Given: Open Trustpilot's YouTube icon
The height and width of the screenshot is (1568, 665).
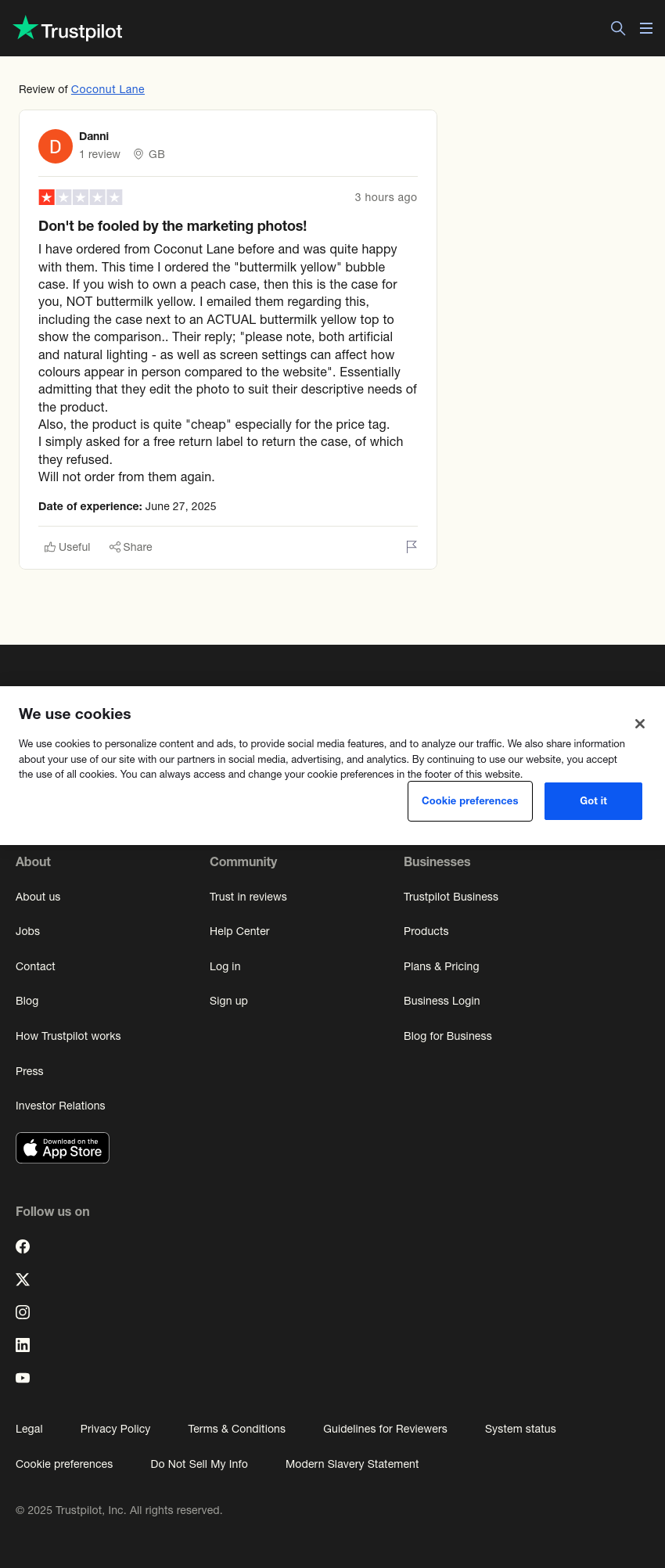Looking at the screenshot, I should click(23, 1378).
